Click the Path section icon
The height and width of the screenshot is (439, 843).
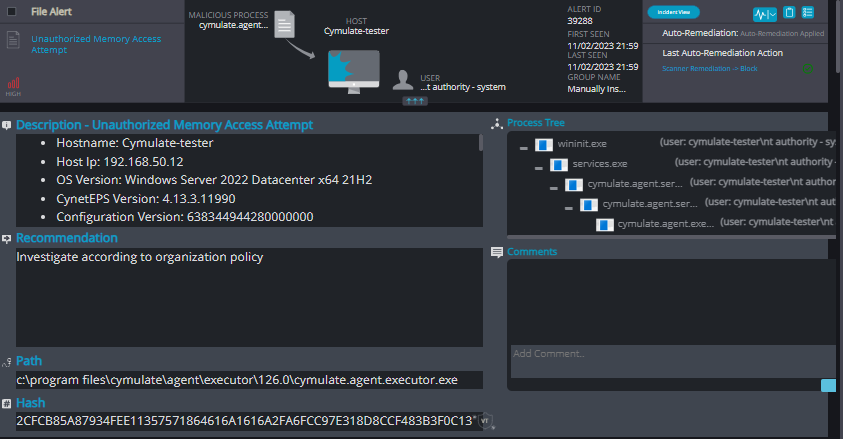click(x=6, y=362)
